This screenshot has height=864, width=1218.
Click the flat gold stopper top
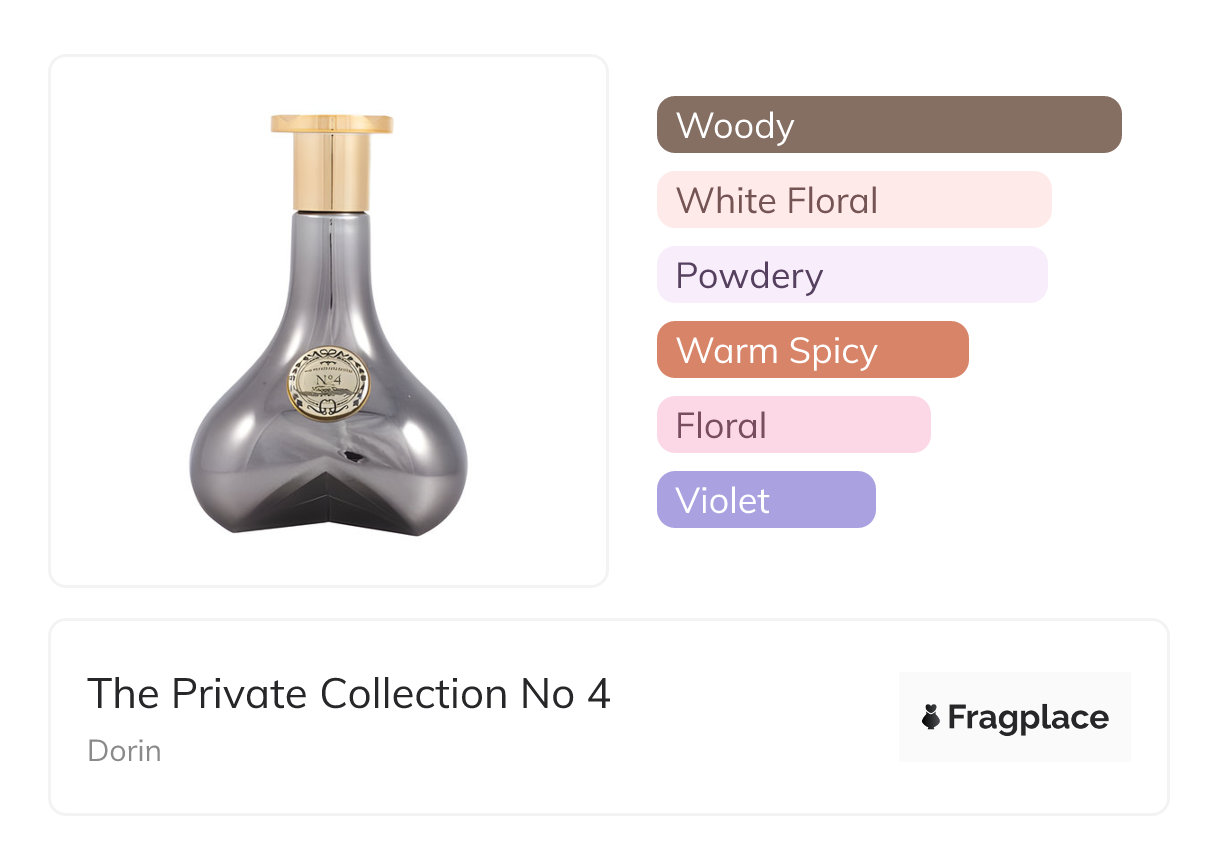(331, 124)
